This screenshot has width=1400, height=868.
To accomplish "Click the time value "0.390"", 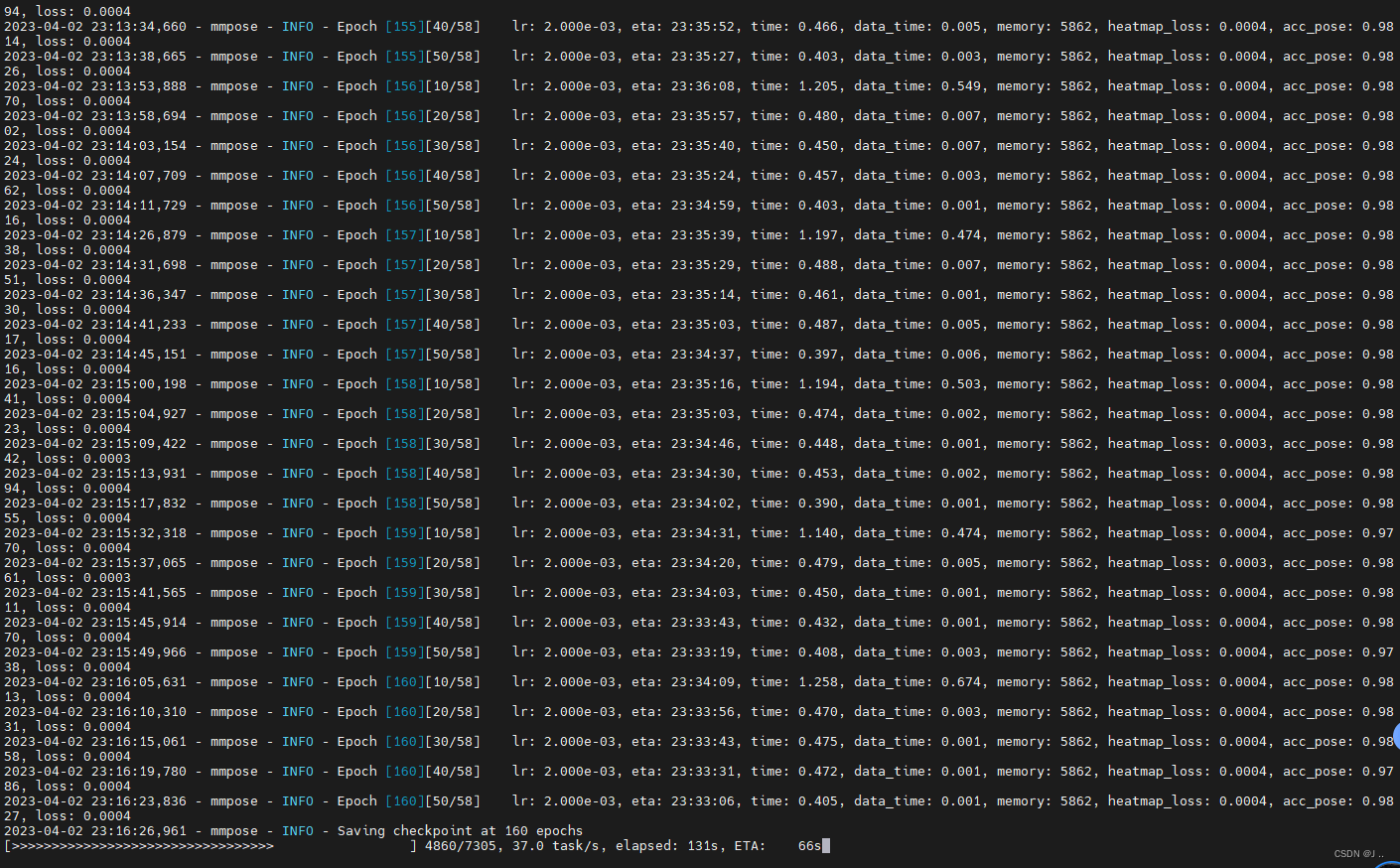I will click(817, 504).
